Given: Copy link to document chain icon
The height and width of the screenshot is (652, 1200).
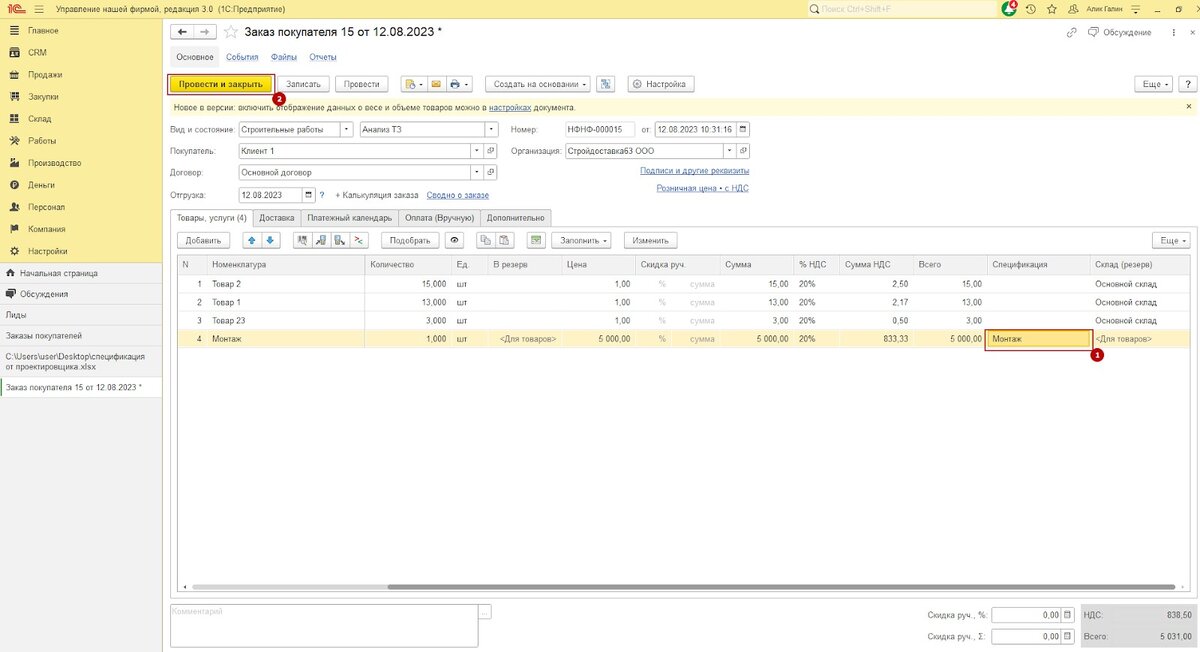Looking at the screenshot, I should (x=1072, y=32).
